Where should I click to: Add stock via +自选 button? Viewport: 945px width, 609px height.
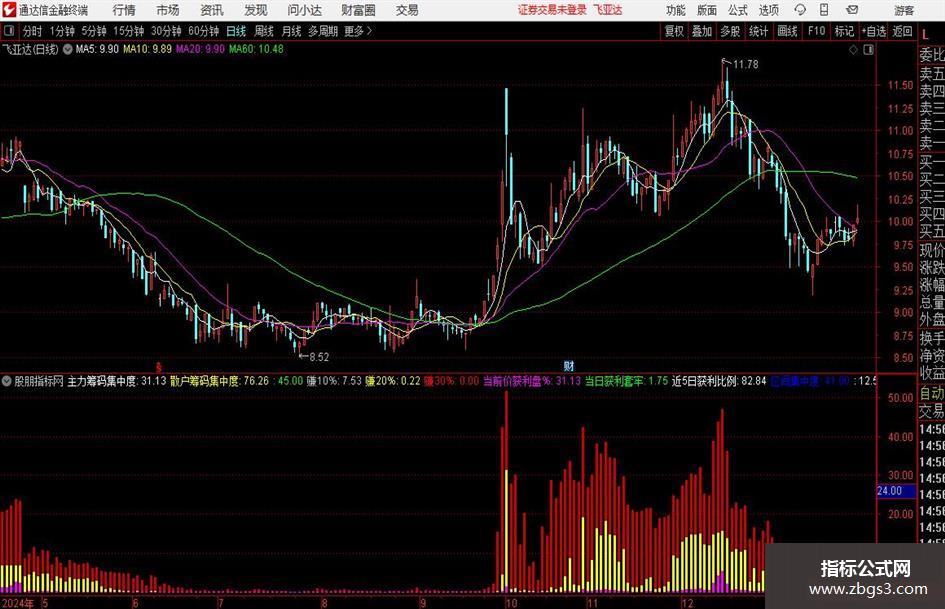pyautogui.click(x=874, y=31)
